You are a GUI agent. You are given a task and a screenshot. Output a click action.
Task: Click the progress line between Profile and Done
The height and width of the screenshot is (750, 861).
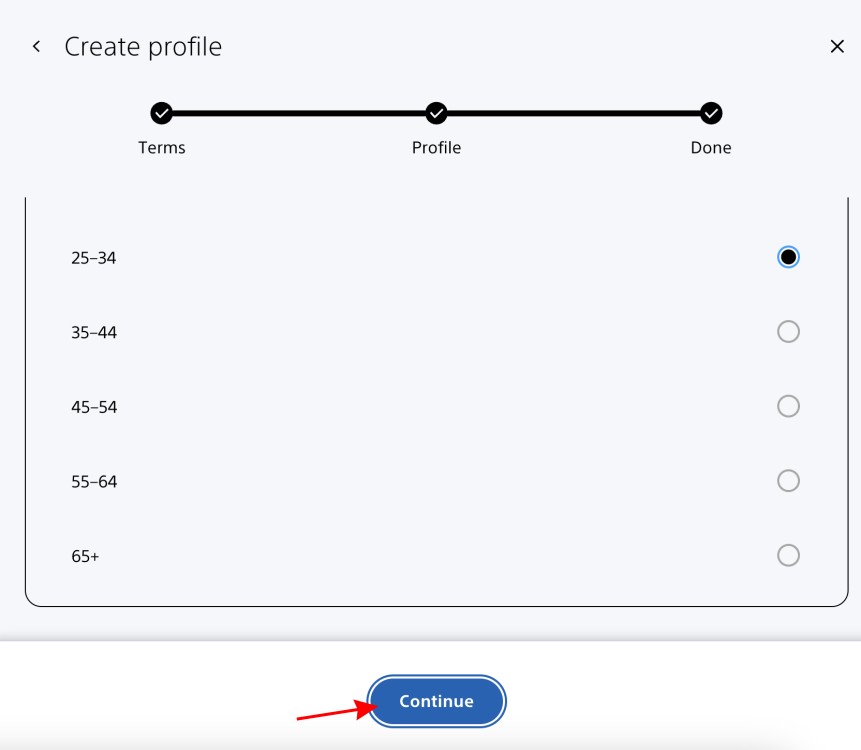[x=573, y=114]
